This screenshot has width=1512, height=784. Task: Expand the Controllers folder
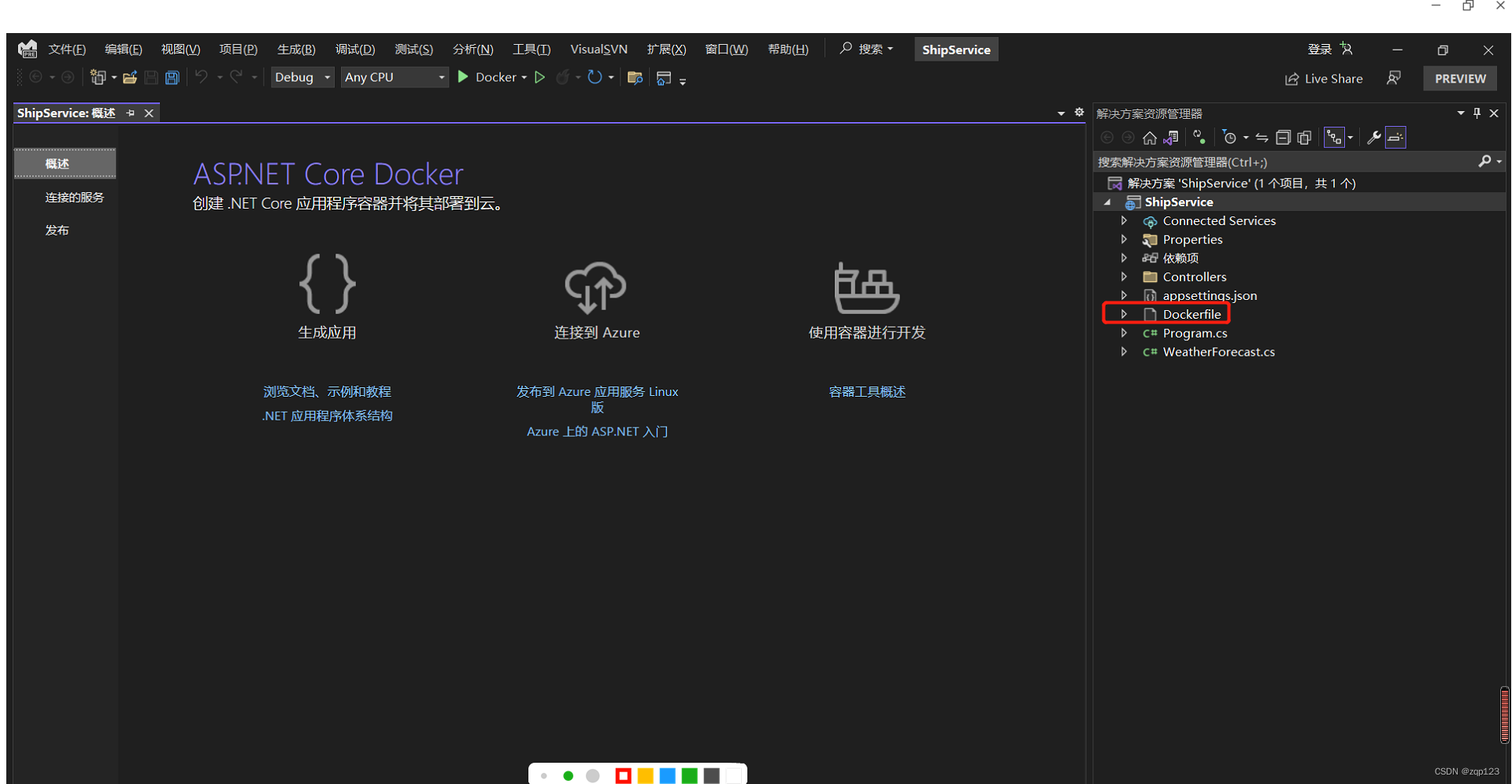1125,276
